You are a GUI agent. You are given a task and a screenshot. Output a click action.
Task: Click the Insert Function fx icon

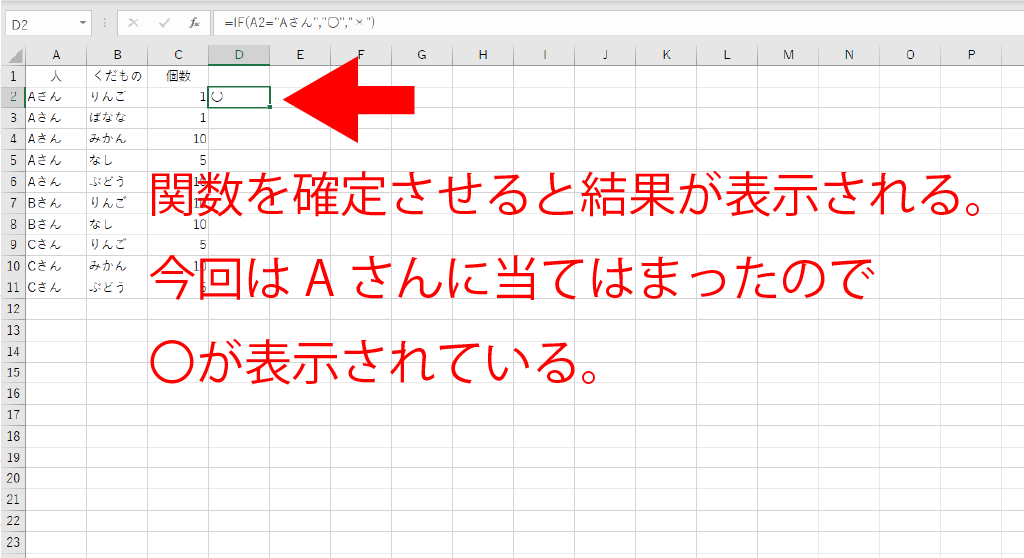click(195, 22)
